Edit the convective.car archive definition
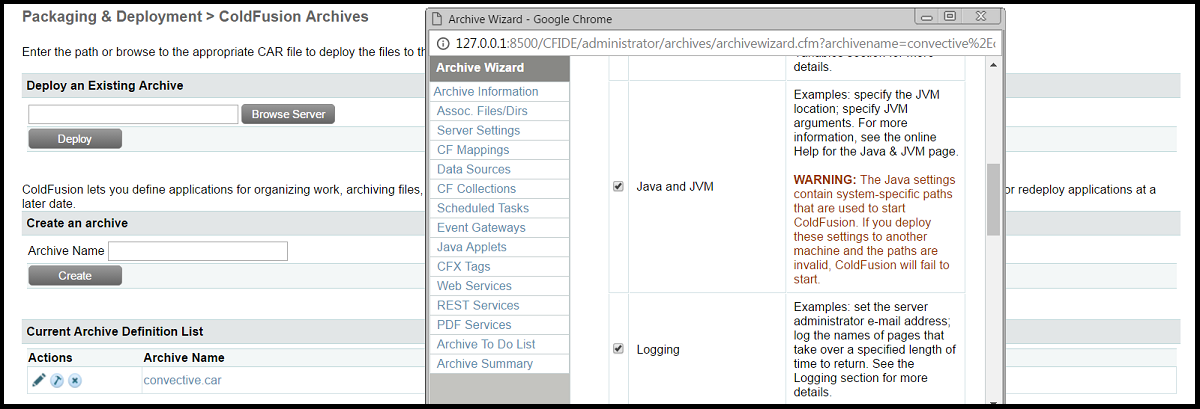1200x409 pixels. click(x=39, y=380)
